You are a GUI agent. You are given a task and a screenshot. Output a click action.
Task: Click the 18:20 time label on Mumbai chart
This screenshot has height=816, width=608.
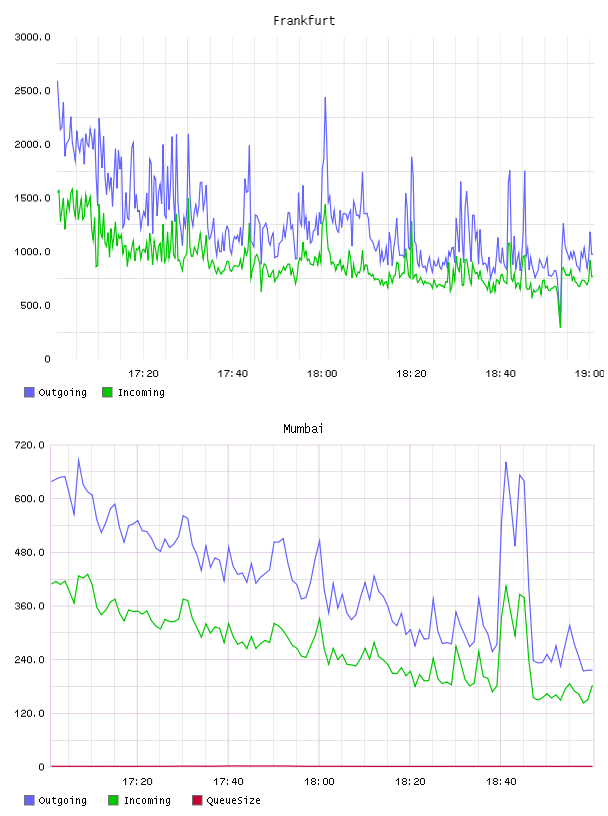click(x=410, y=781)
